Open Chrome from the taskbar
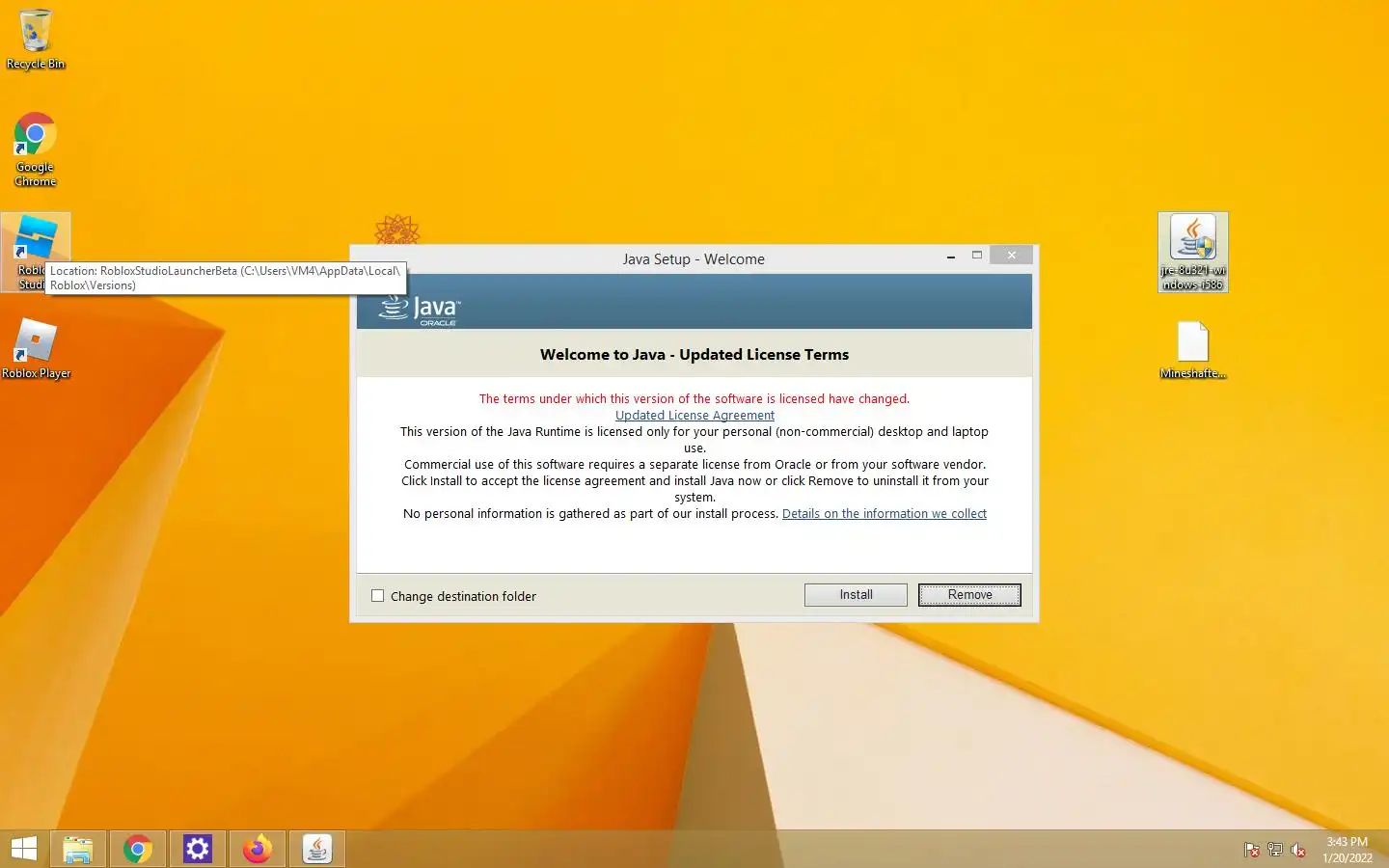The image size is (1389, 868). click(138, 849)
